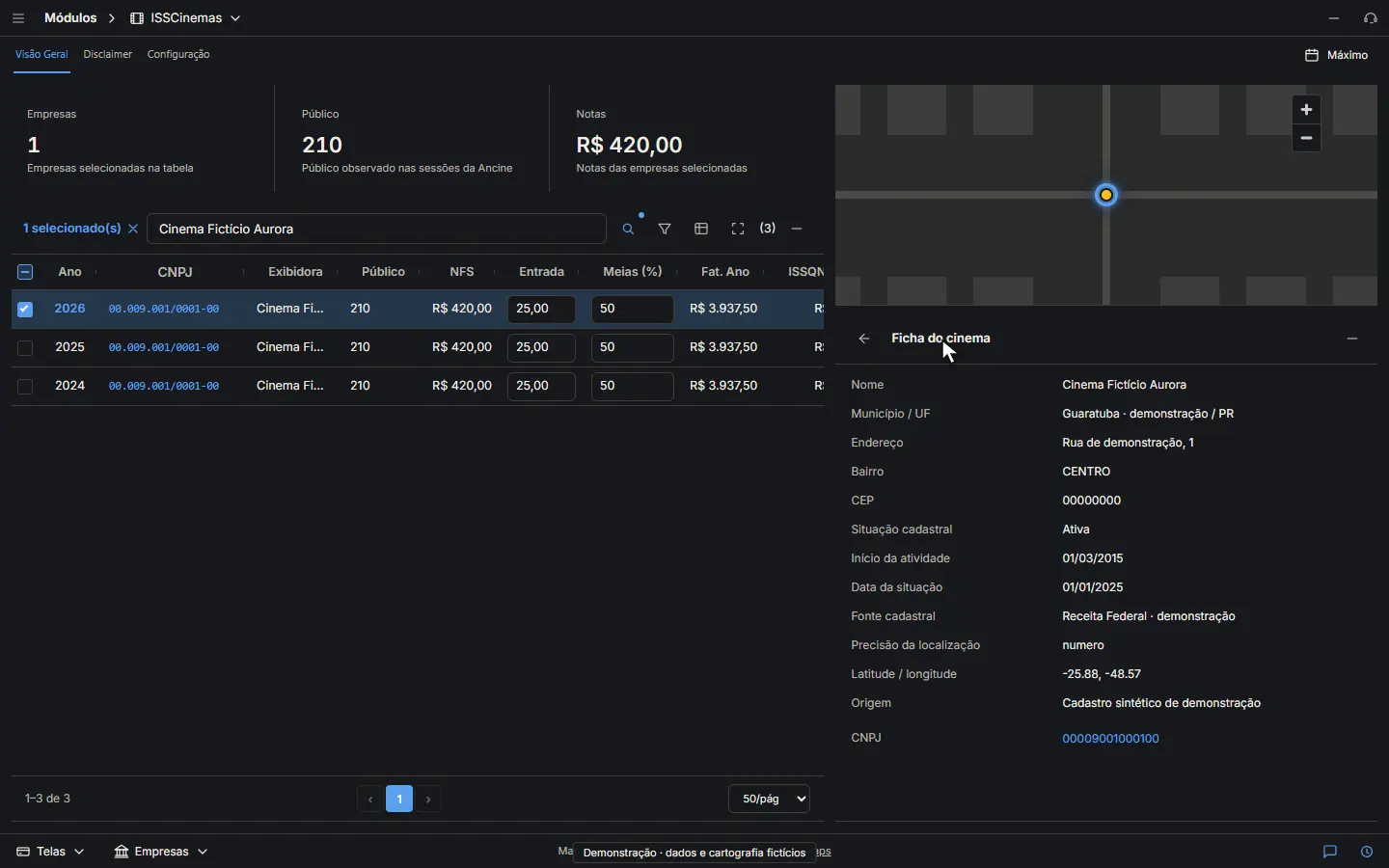Click the CNPJ link in 2025 row
The width and height of the screenshot is (1389, 868).
(x=164, y=347)
